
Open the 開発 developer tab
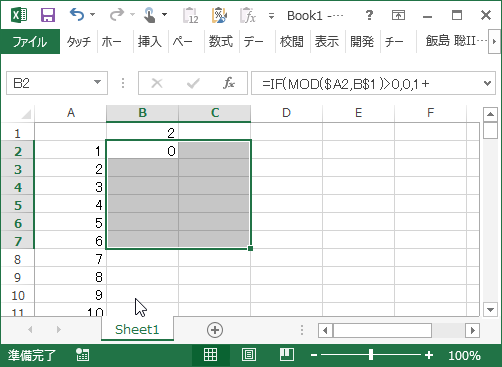pos(362,42)
